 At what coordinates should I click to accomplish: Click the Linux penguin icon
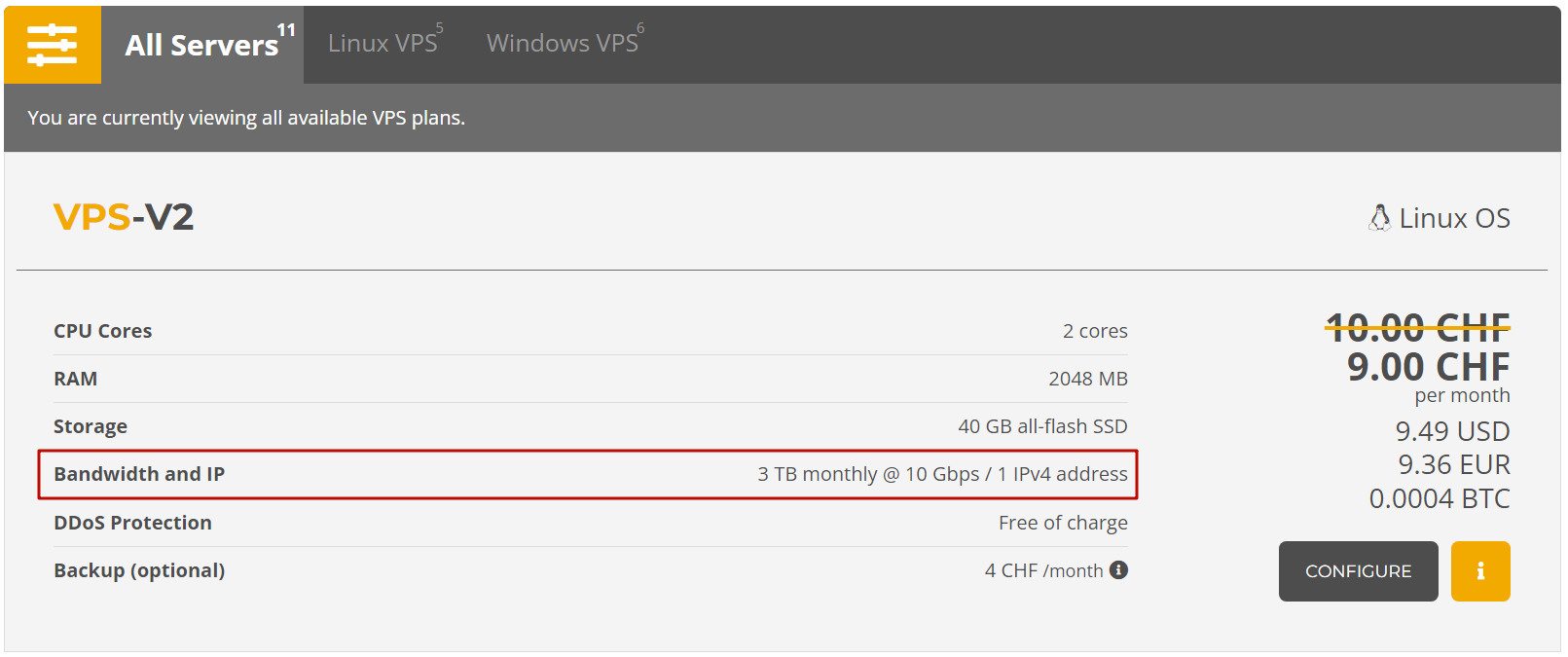1379,218
